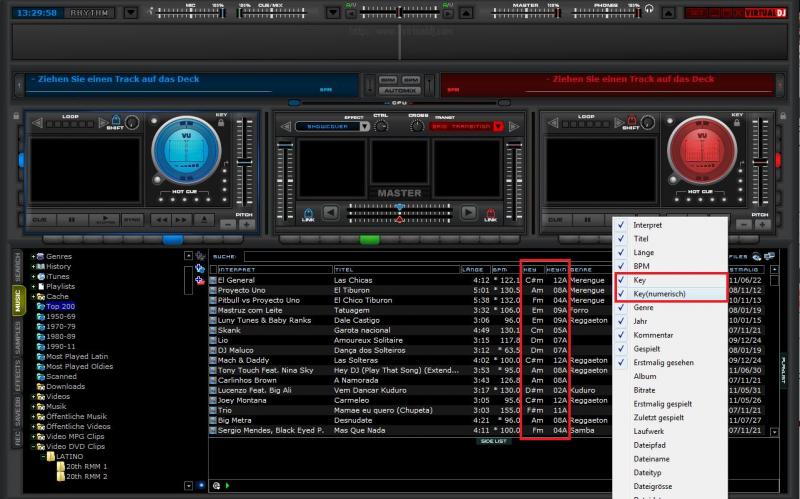Click the master left arrow button
The width and height of the screenshot is (800, 499).
tap(331, 212)
